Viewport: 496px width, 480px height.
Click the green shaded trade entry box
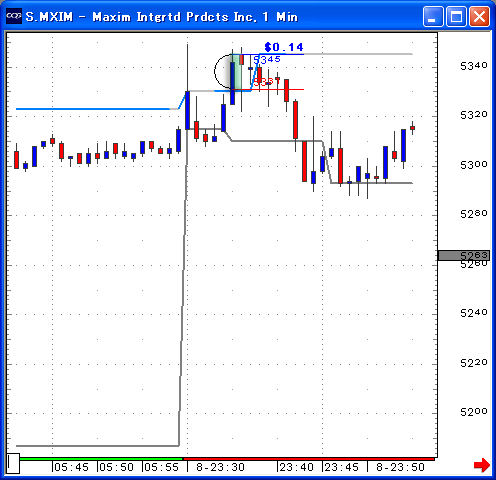237,72
